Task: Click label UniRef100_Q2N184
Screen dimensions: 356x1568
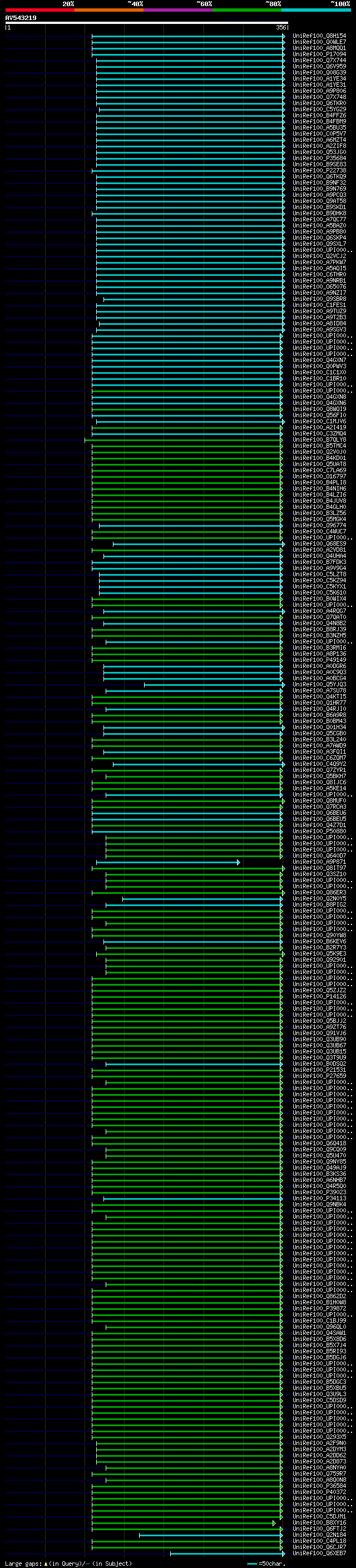Action: 319,1535
